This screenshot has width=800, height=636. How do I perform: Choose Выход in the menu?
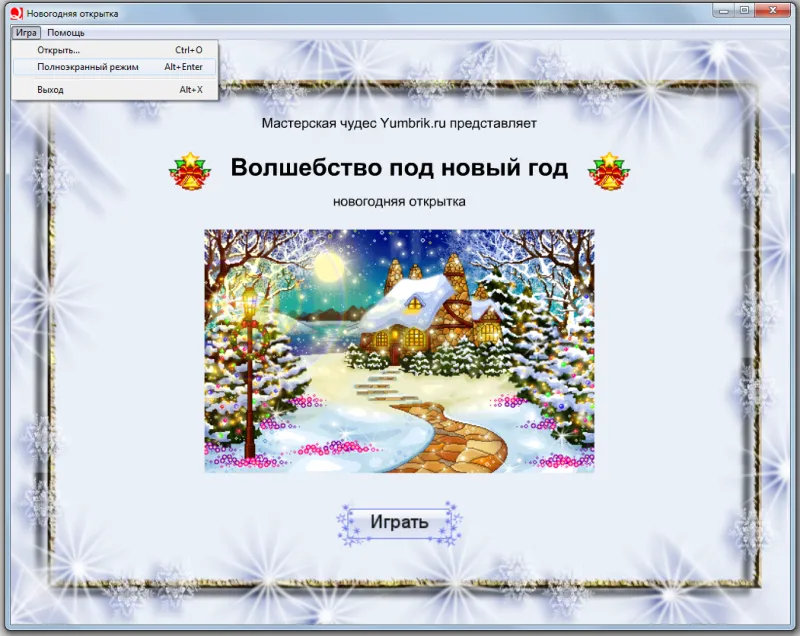(x=115, y=90)
